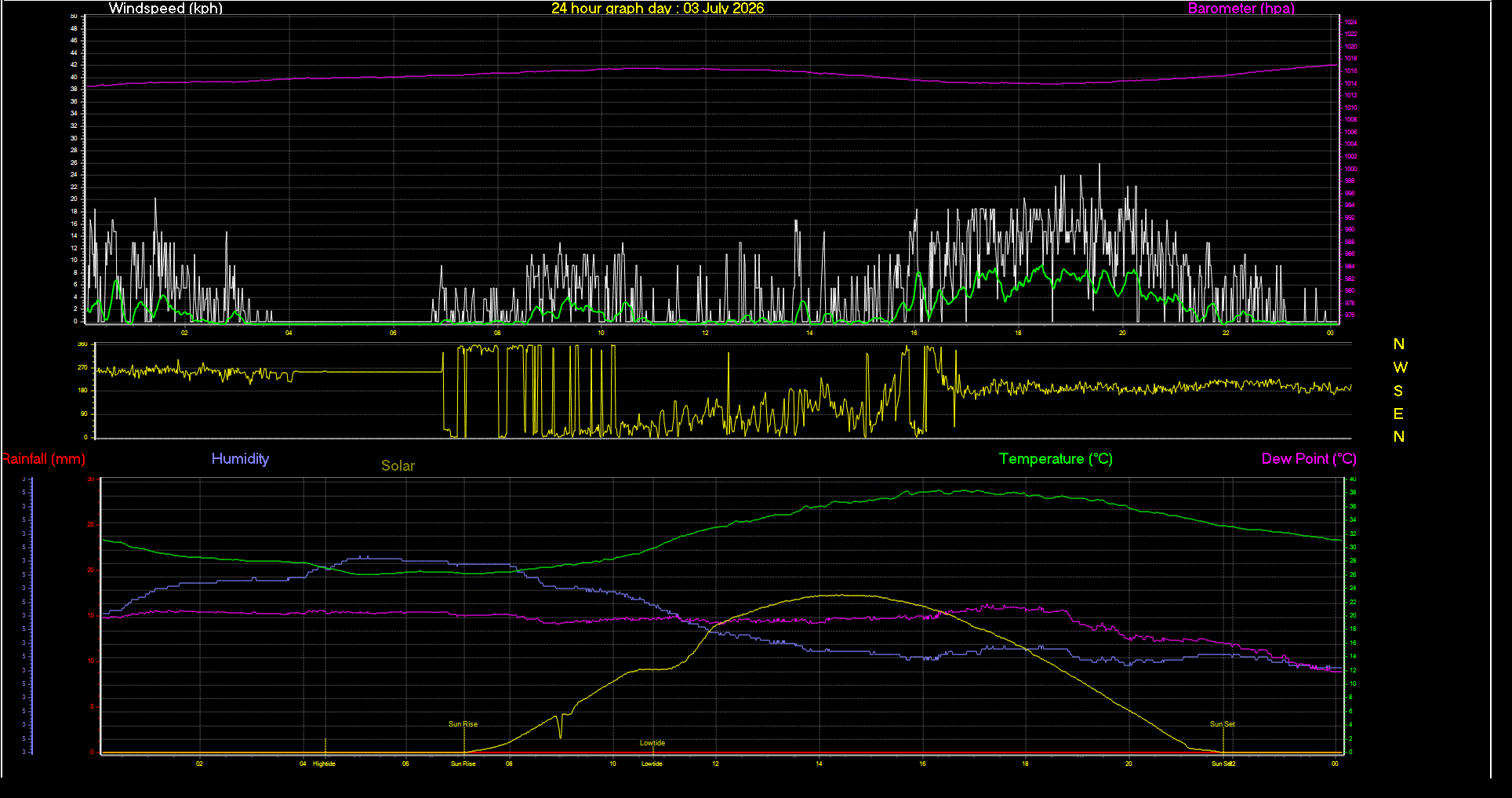The width and height of the screenshot is (1512, 798).
Task: Click the "12" hour label under the windspeed graph
Action: click(705, 333)
